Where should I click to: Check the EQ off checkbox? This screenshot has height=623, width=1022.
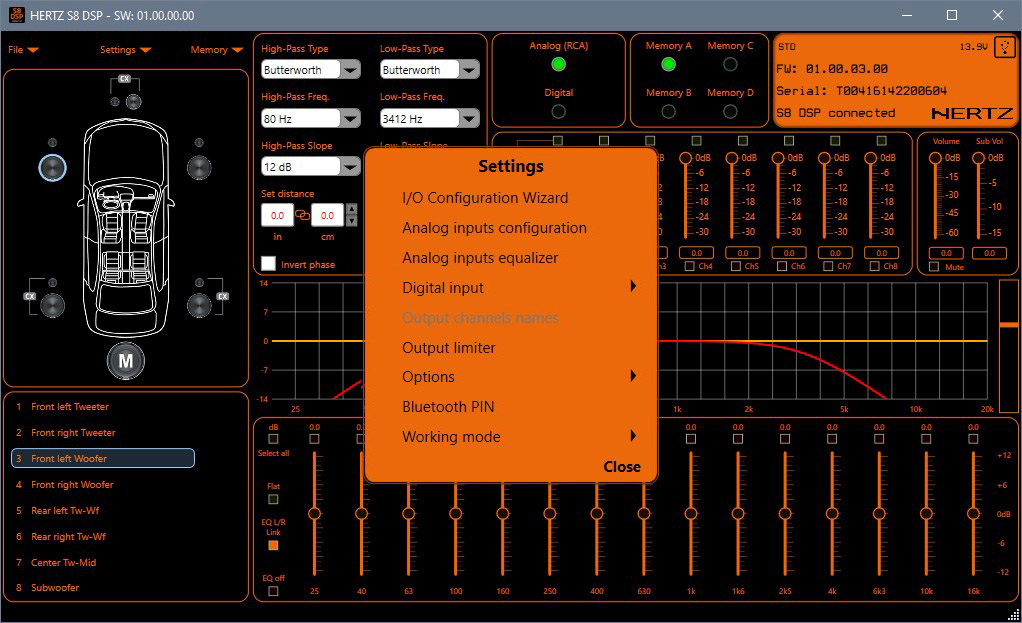(x=273, y=591)
